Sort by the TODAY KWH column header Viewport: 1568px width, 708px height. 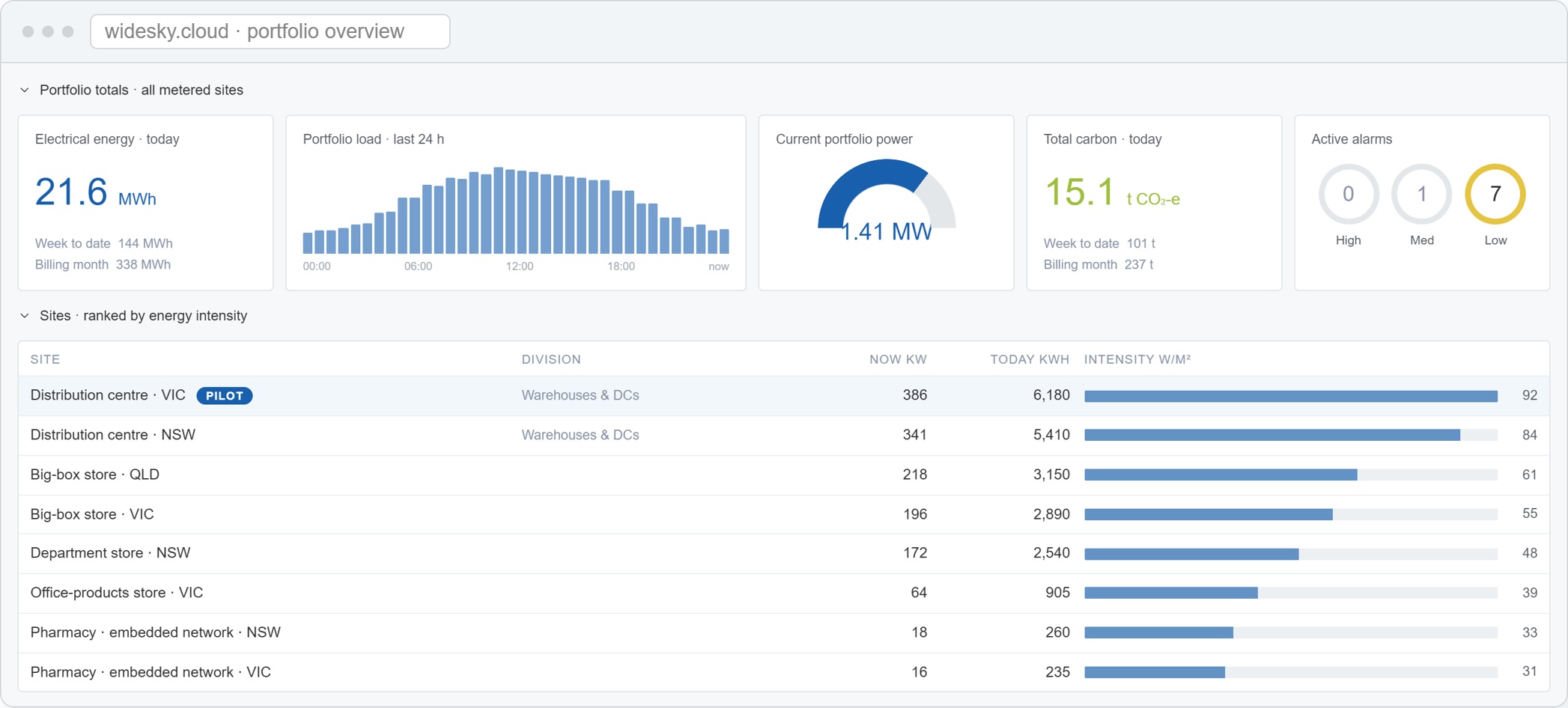(x=1030, y=360)
